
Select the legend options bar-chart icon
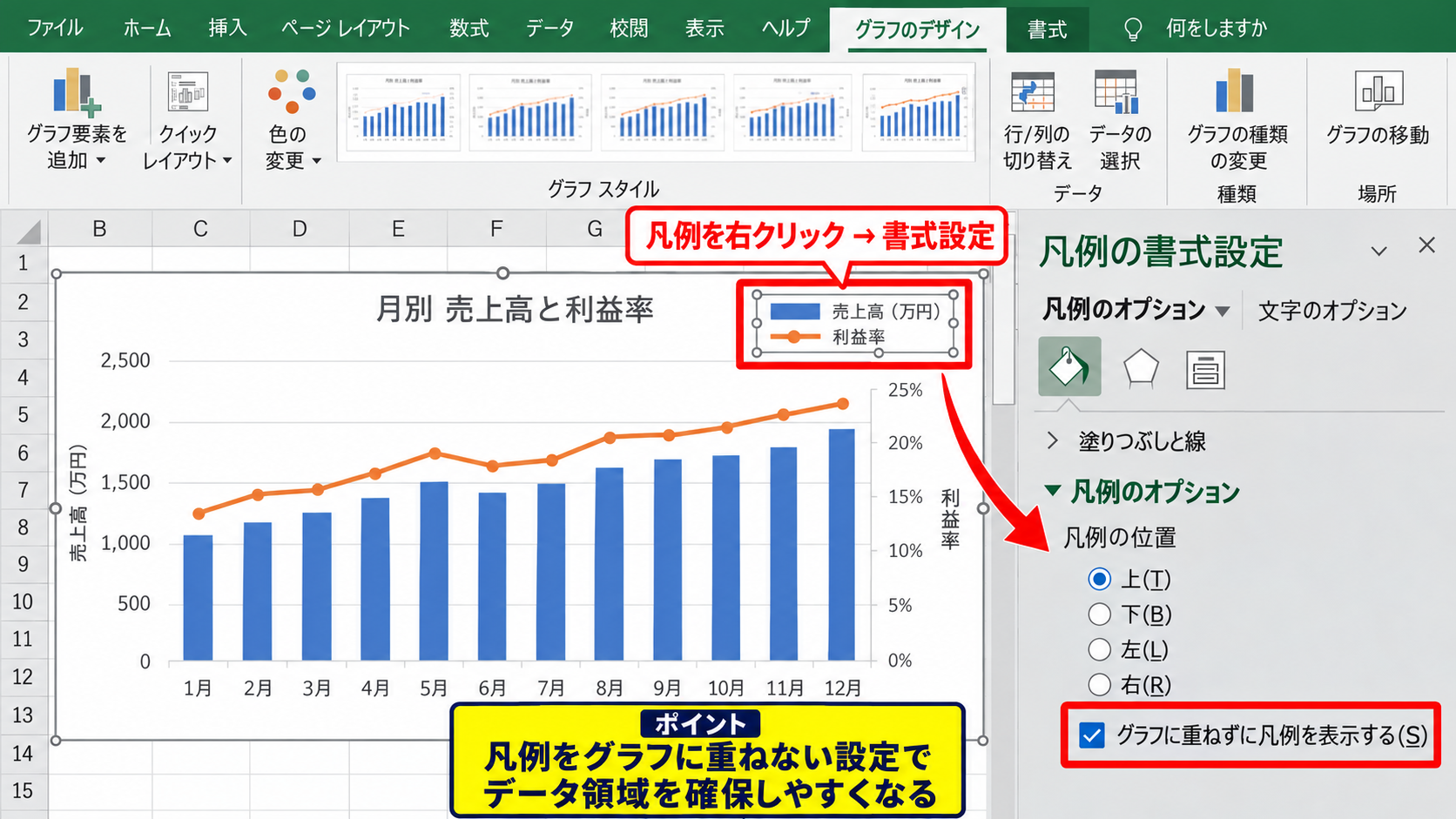(x=1205, y=370)
